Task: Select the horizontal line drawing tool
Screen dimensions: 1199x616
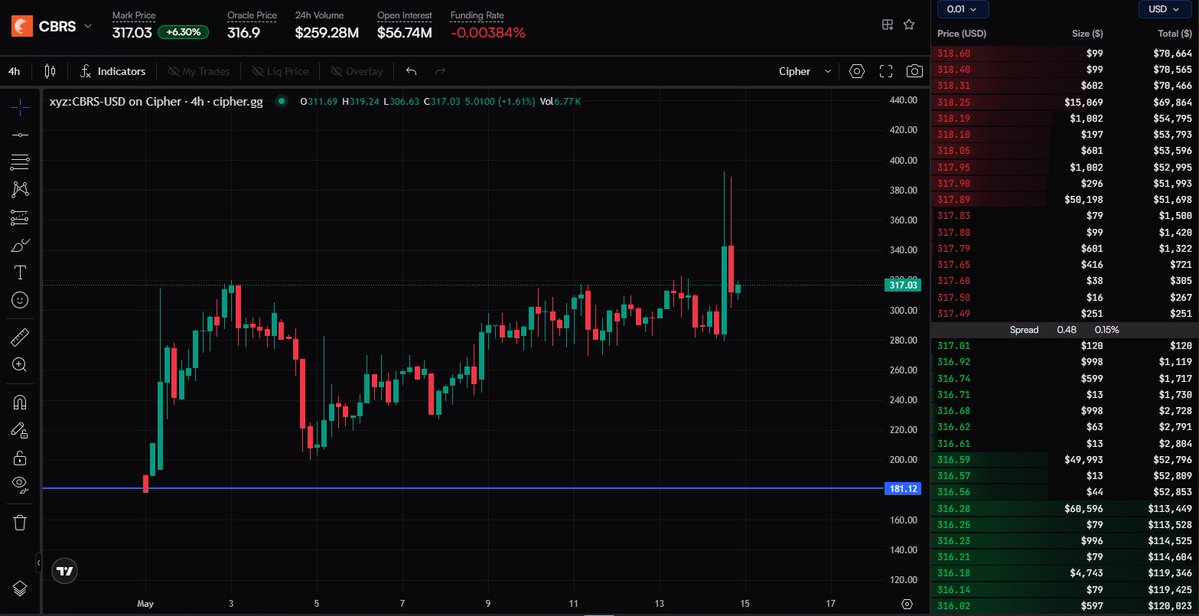Action: [x=20, y=135]
